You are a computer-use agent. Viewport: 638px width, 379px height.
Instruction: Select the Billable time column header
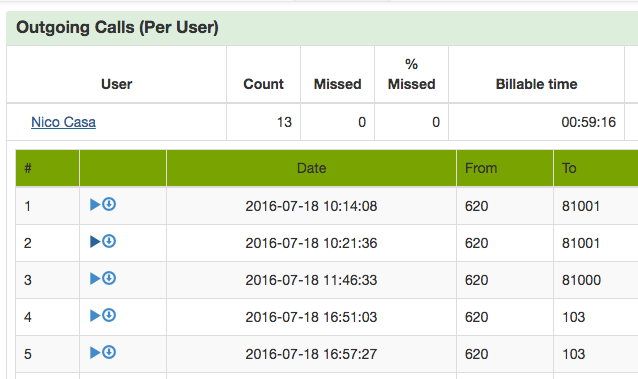tap(536, 84)
